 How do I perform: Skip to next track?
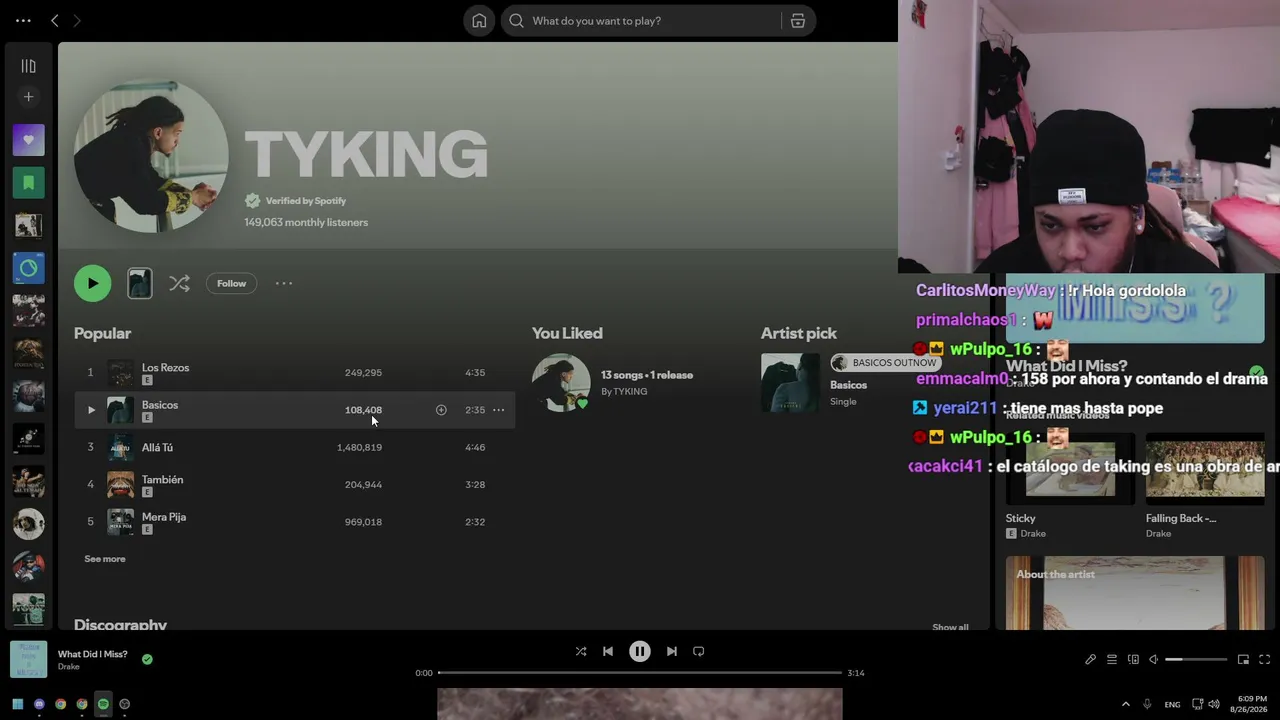[672, 651]
